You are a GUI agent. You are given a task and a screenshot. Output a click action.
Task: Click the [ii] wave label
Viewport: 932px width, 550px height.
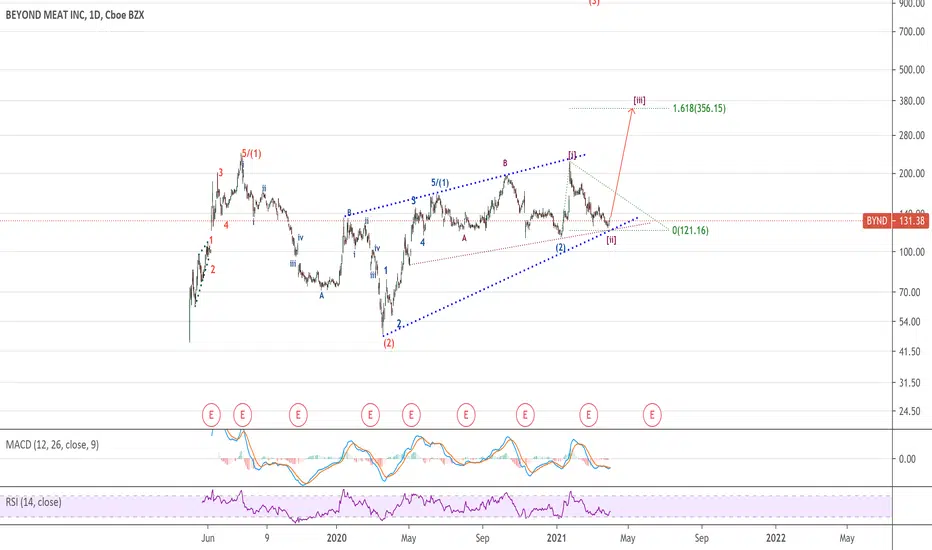point(611,240)
